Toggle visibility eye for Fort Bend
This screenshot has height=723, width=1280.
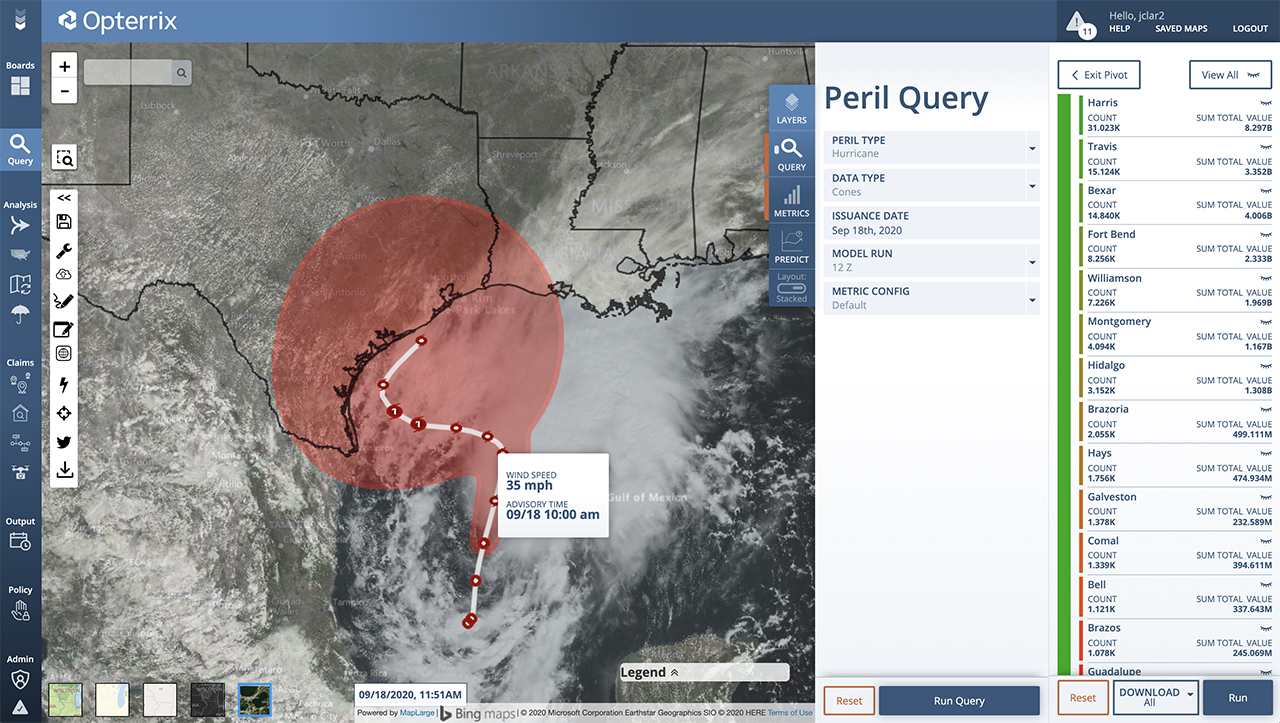(x=1265, y=236)
